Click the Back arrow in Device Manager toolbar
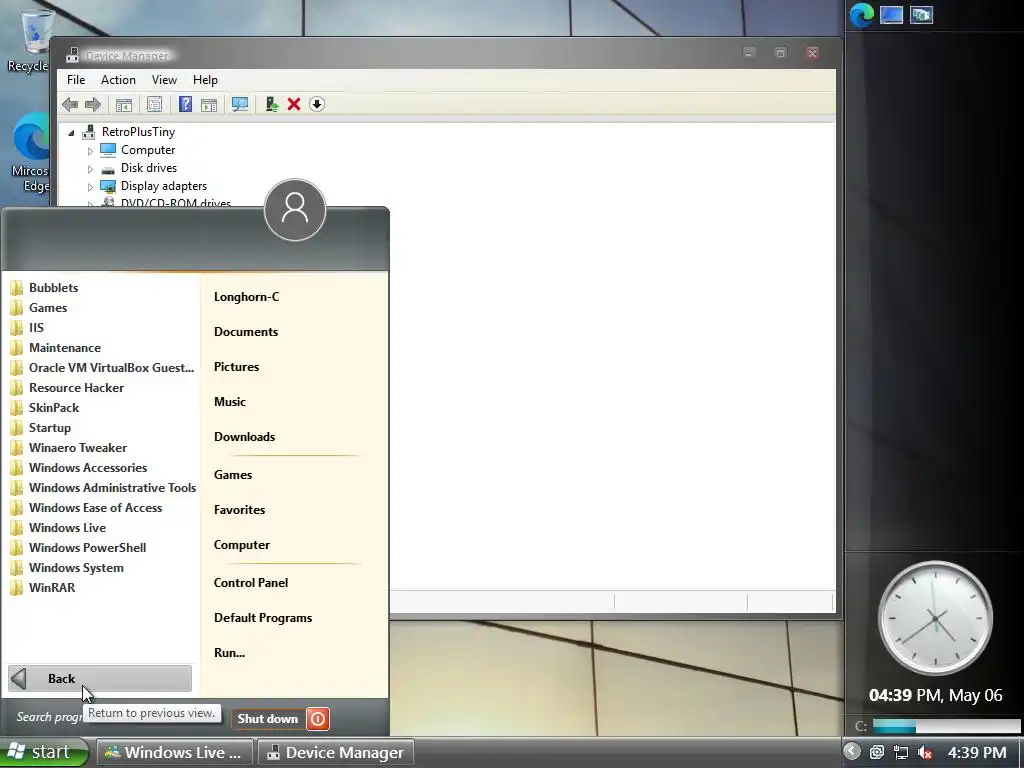 70,104
